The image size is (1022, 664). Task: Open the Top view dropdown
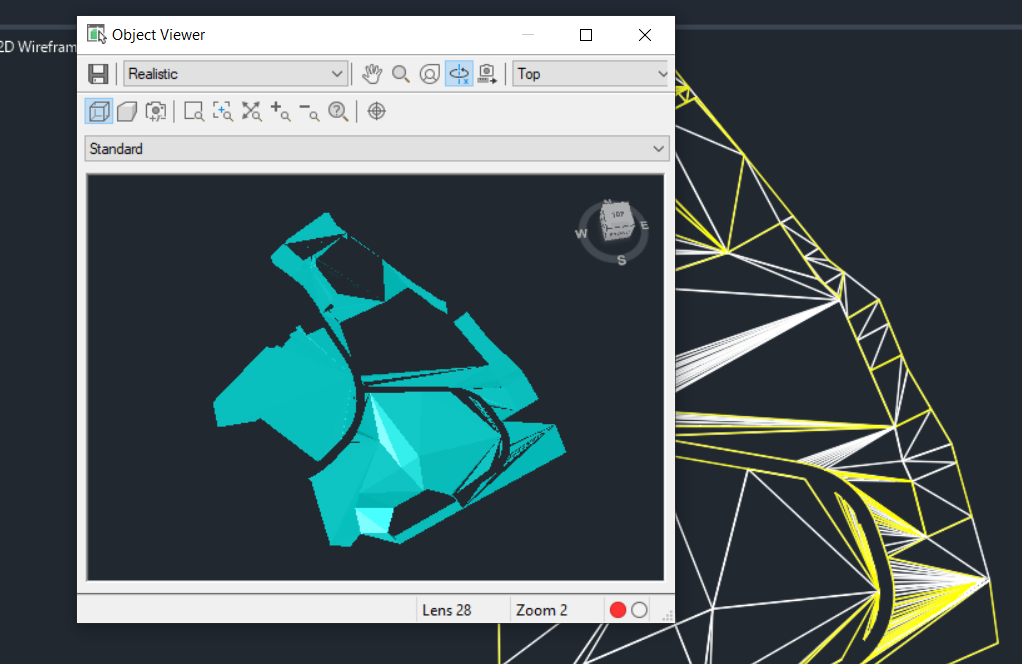(x=590, y=73)
